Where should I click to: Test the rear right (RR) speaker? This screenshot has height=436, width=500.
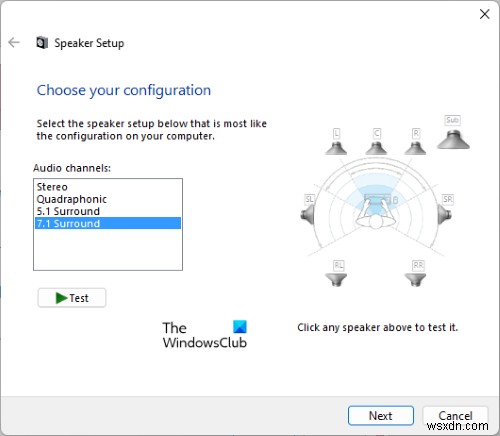tap(415, 279)
